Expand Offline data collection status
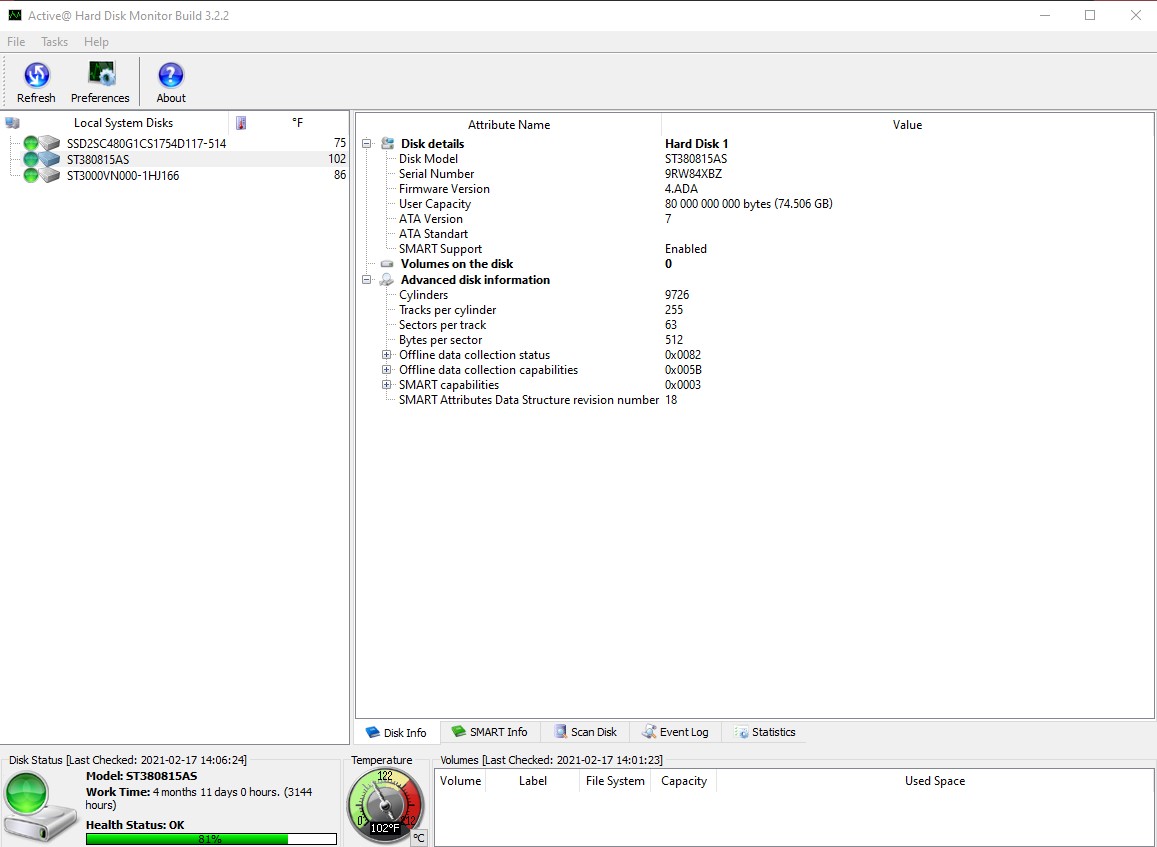Viewport: 1157px width, 847px height. 386,355
